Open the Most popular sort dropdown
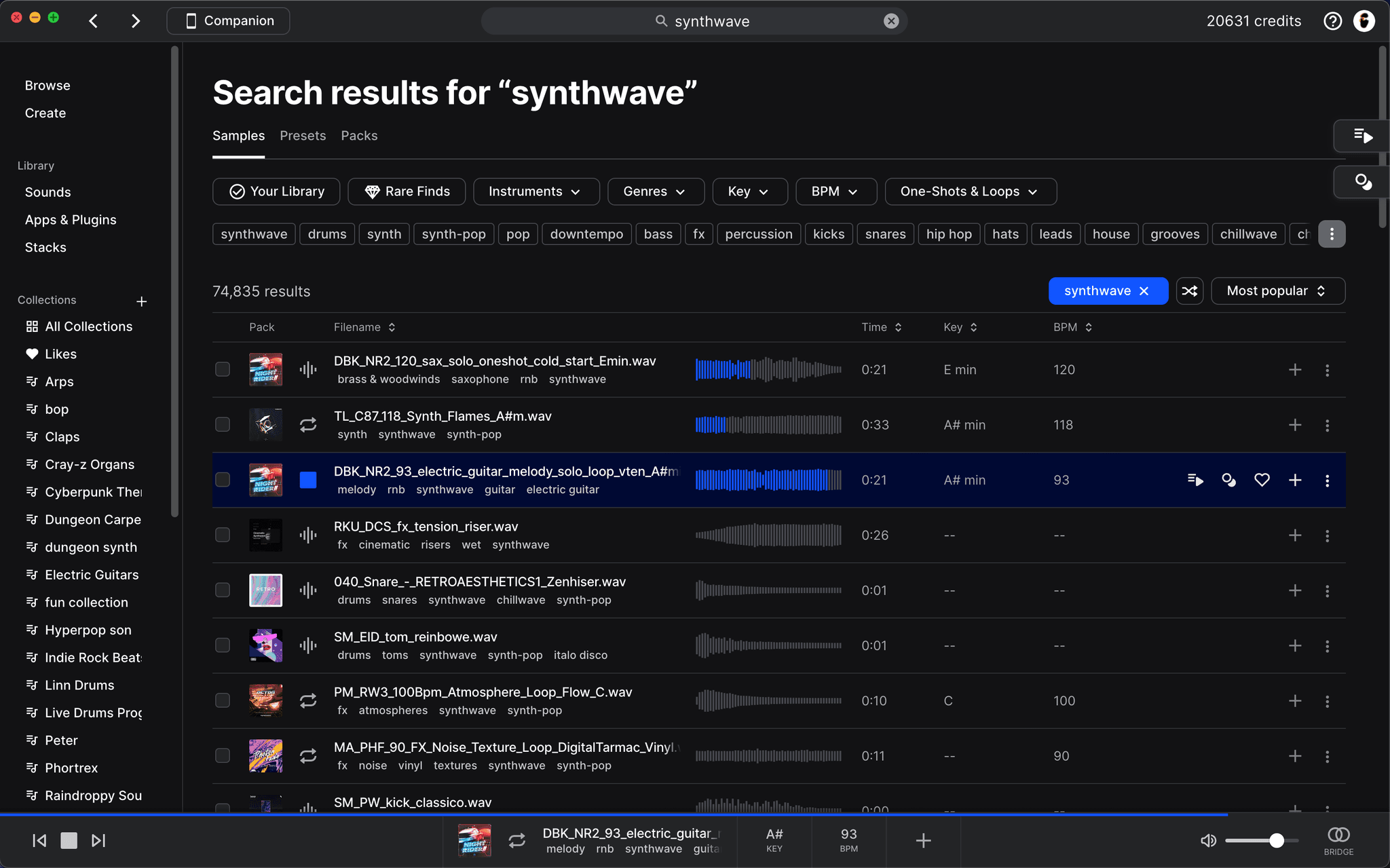The width and height of the screenshot is (1390, 868). click(x=1278, y=291)
